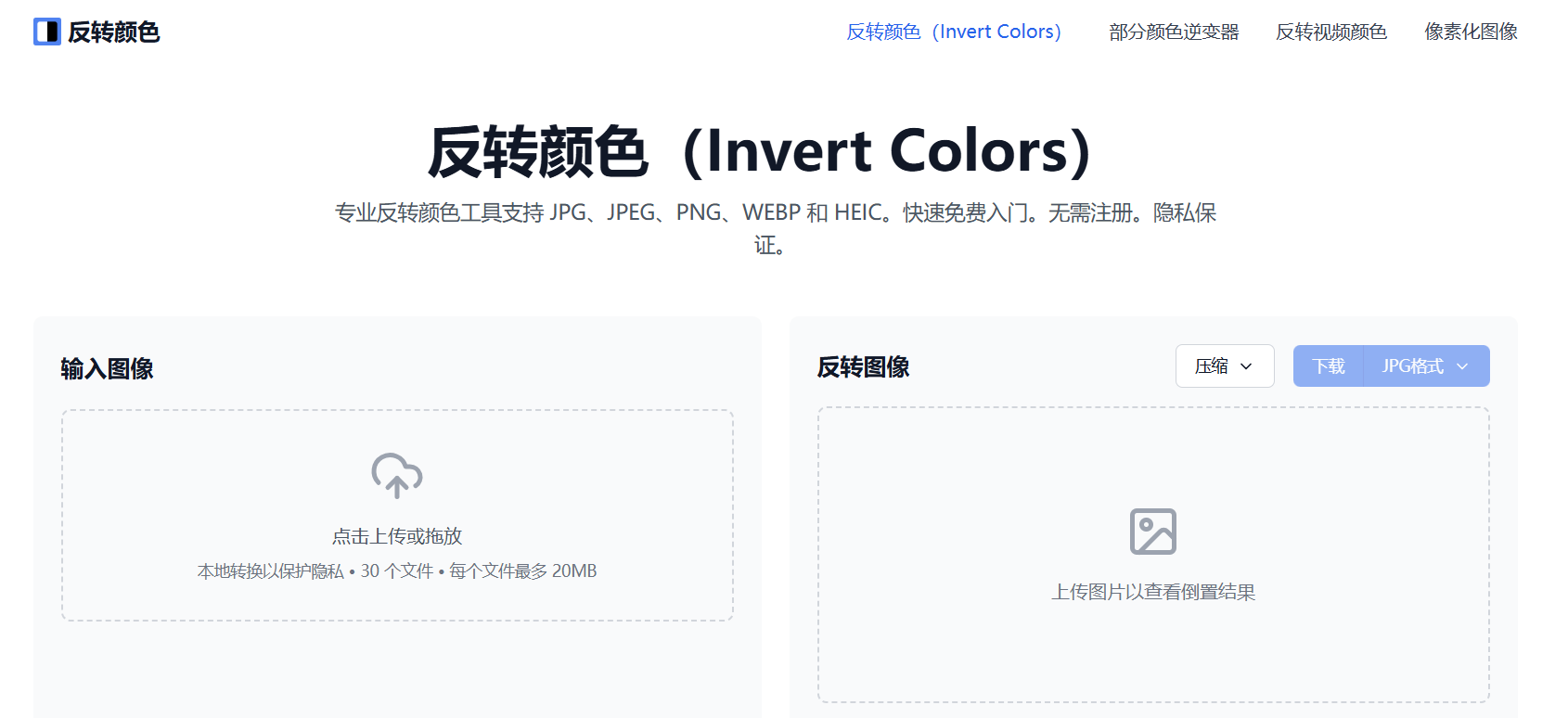1568x718 pixels.
Task: Click the 反转图像 heading
Action: [863, 366]
